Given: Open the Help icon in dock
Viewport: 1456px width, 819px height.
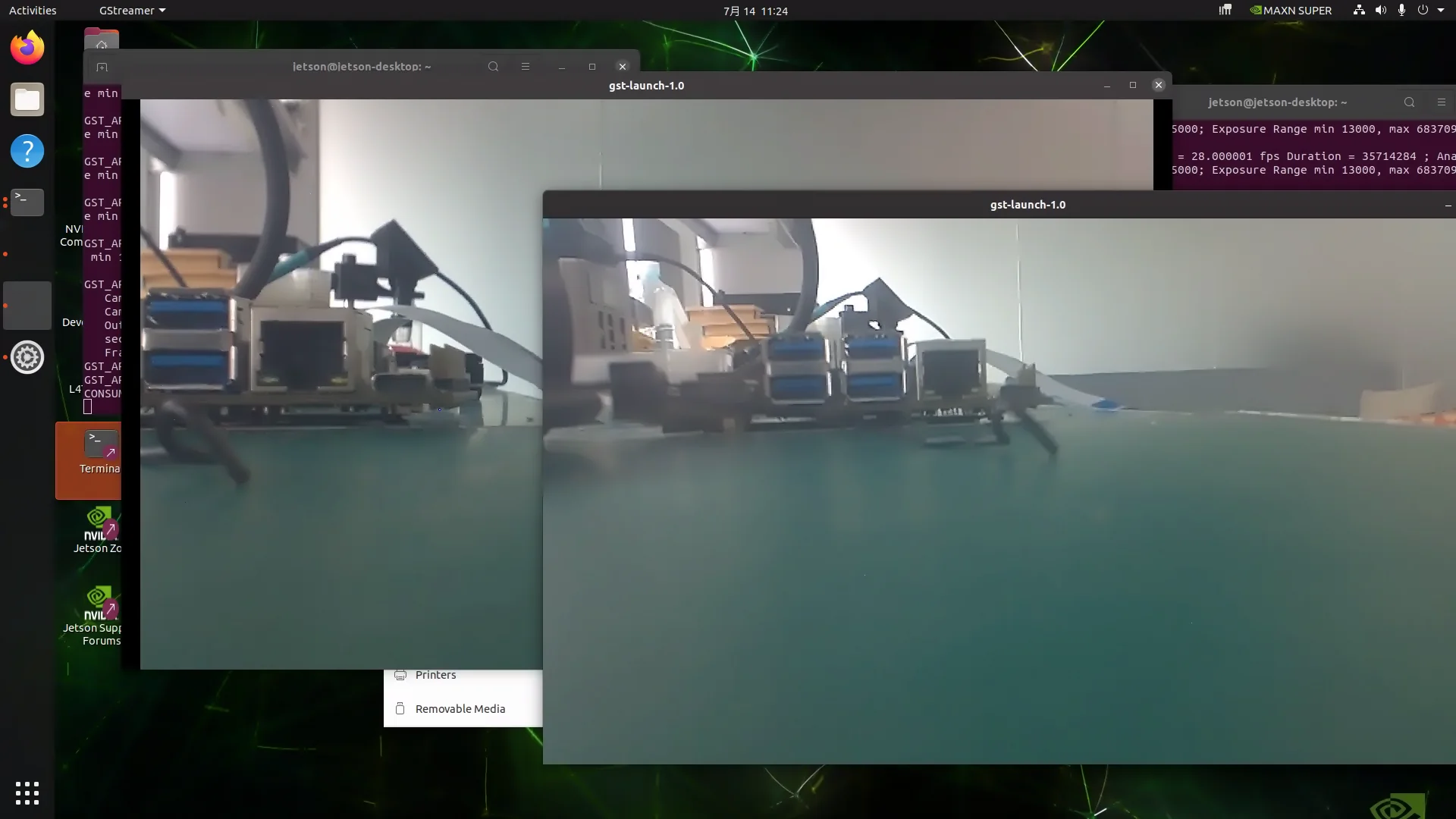Looking at the screenshot, I should (x=27, y=151).
